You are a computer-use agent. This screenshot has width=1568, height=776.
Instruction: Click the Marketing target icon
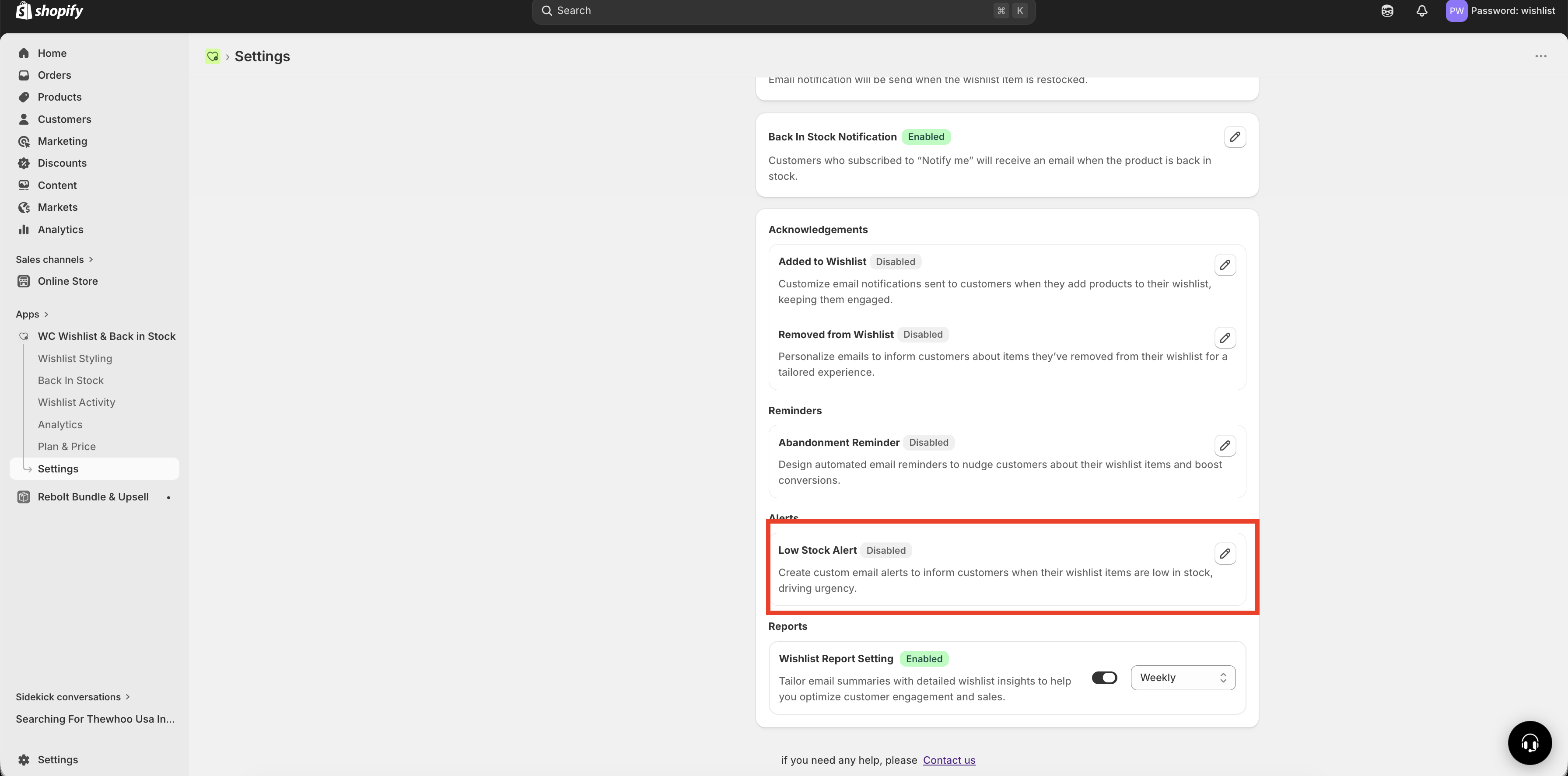click(x=24, y=141)
